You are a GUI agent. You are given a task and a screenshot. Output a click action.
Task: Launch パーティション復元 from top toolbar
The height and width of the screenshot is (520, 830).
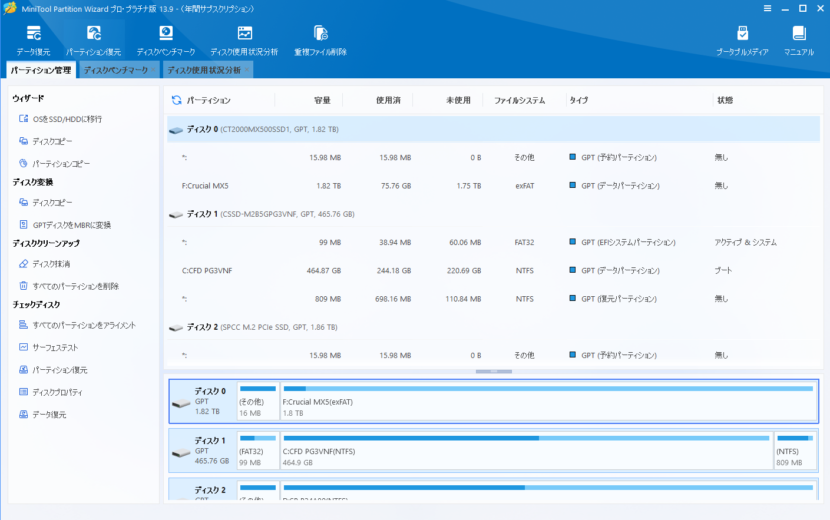94,41
